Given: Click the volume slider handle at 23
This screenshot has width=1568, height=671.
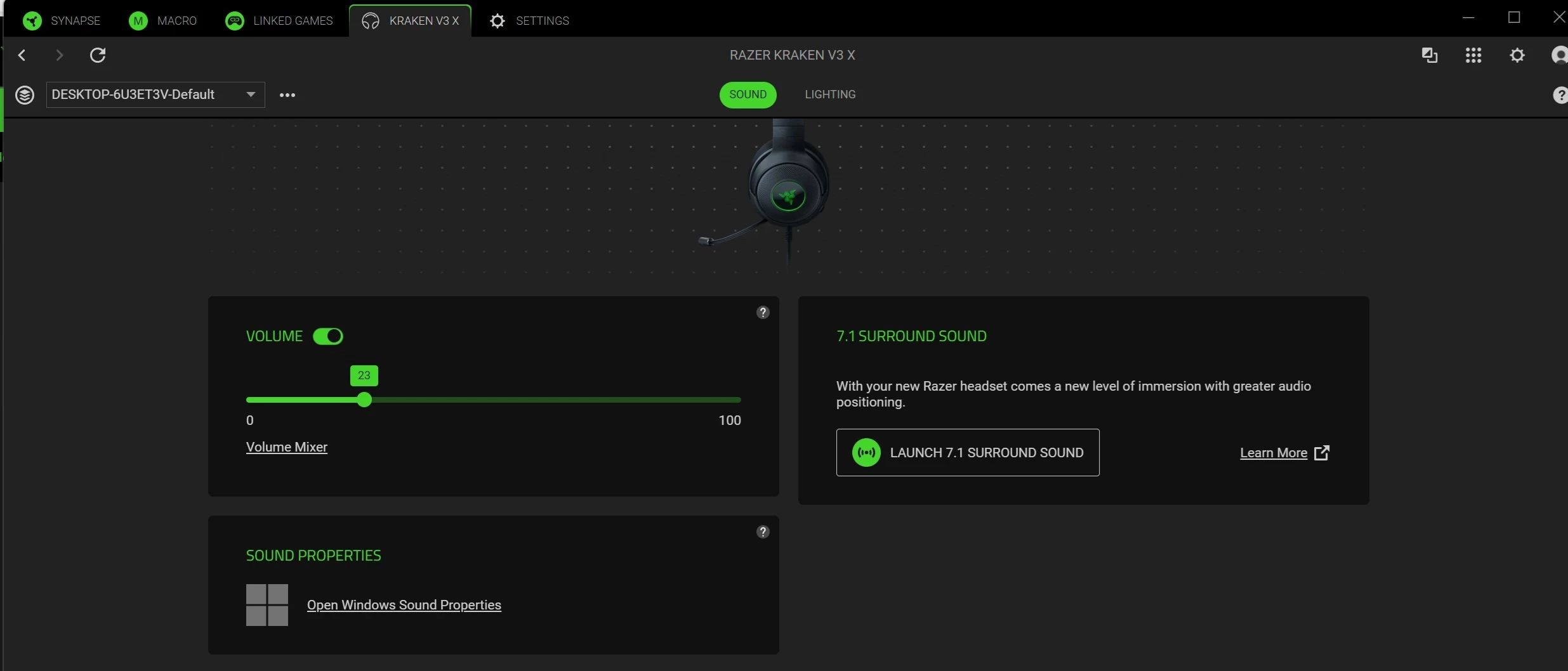Looking at the screenshot, I should click(364, 400).
